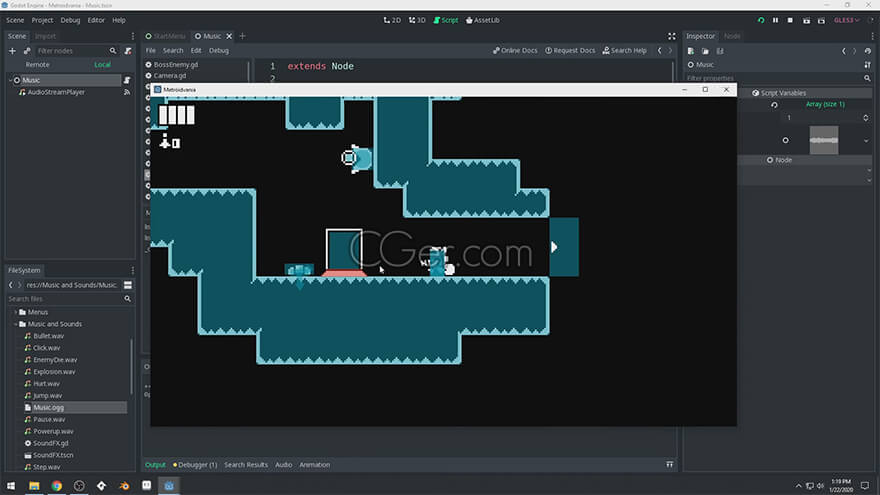
Task: Close the Music scene tab
Action: click(x=229, y=36)
